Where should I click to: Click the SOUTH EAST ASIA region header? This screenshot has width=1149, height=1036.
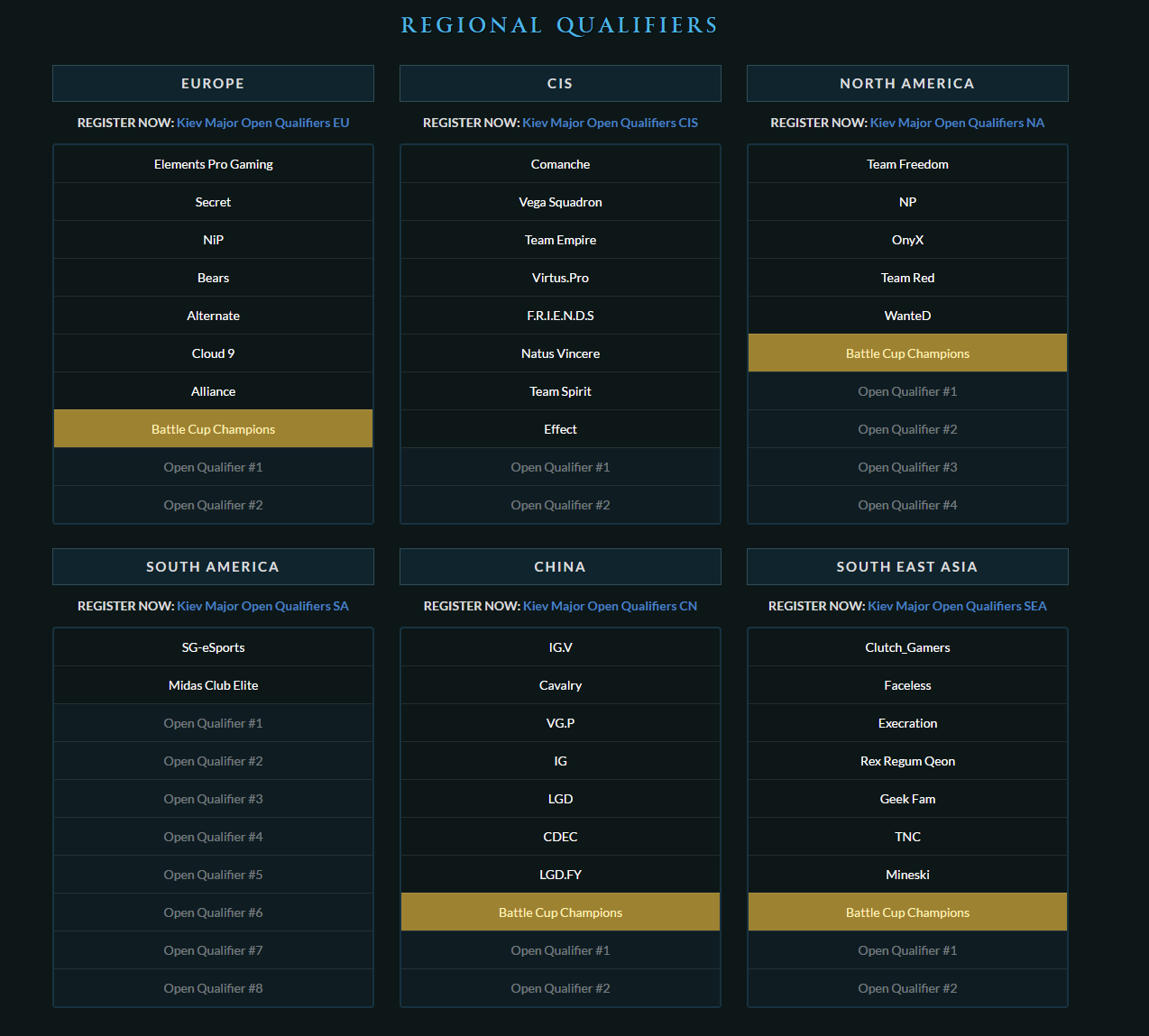(x=907, y=566)
